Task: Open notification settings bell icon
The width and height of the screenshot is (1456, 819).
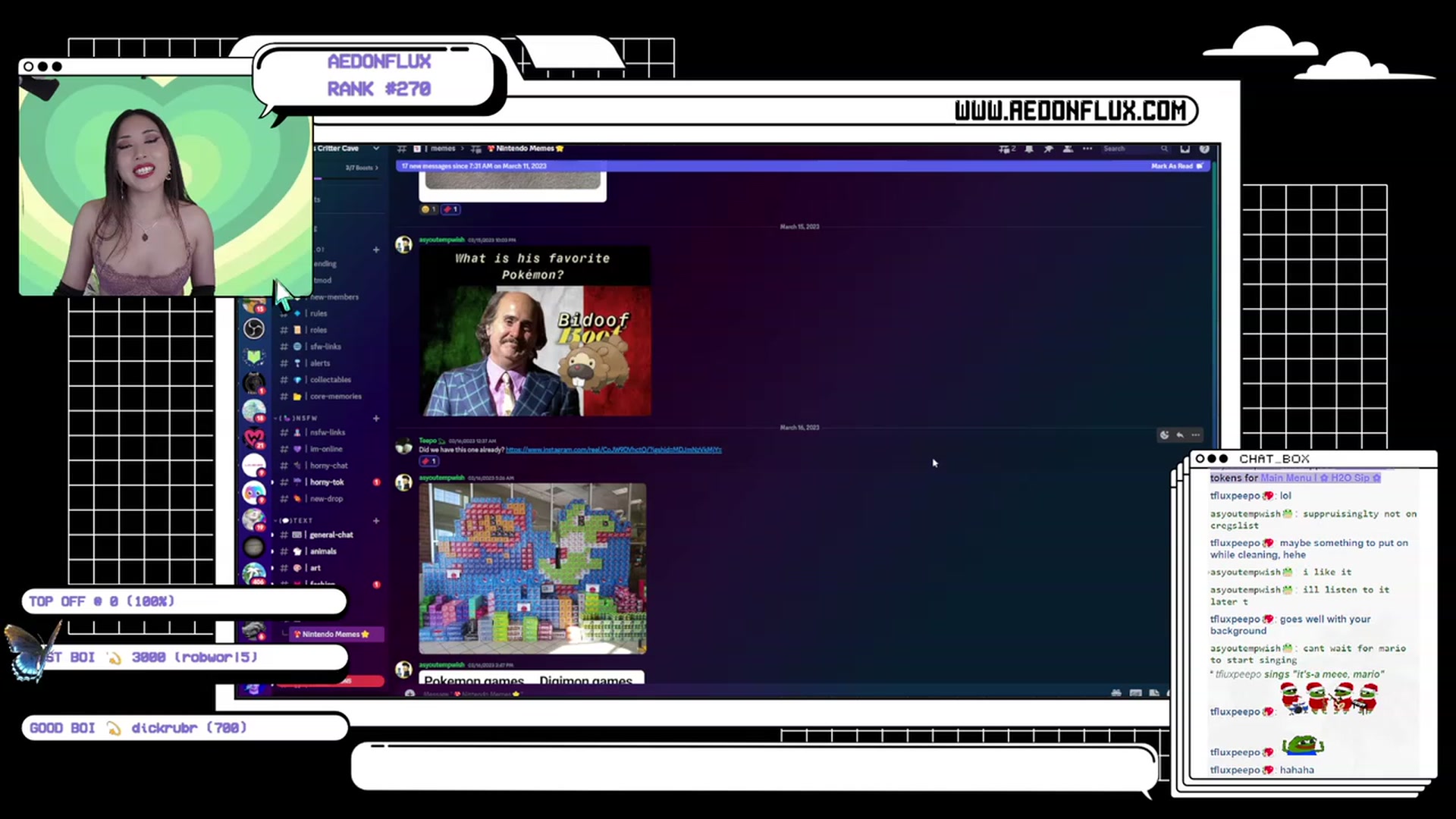Action: click(x=1029, y=149)
